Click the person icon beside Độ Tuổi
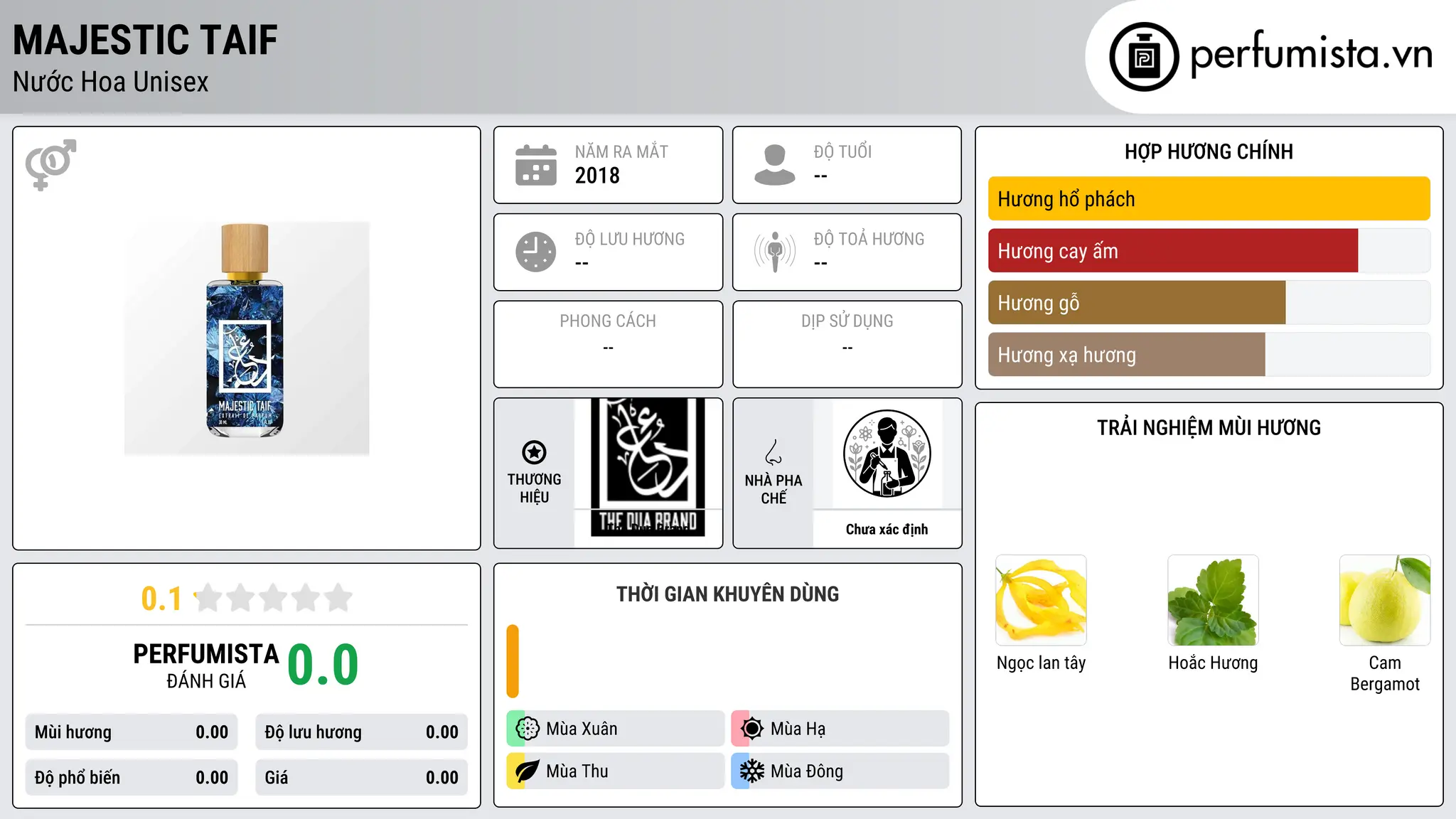 775,165
